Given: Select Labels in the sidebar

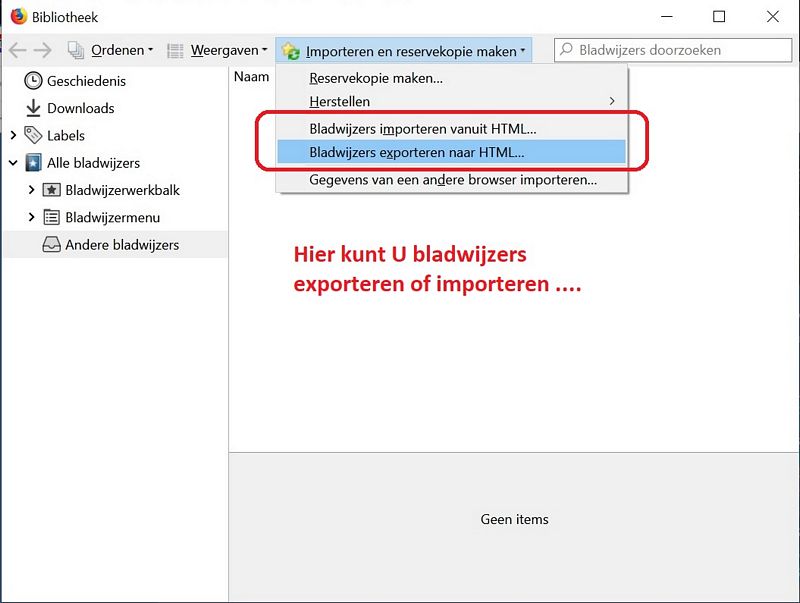Looking at the screenshot, I should (66, 135).
